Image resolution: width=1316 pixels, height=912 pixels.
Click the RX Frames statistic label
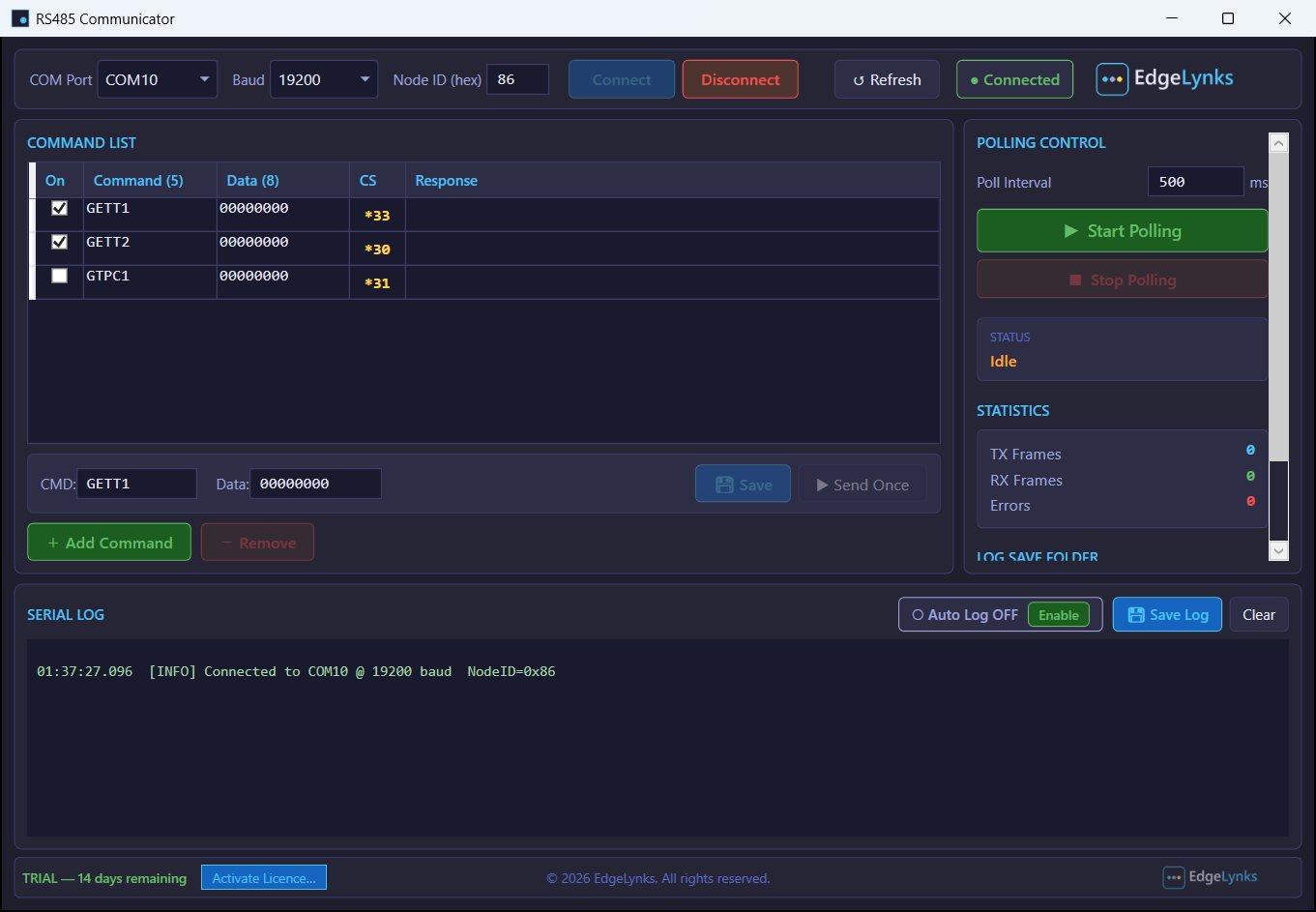(1026, 481)
